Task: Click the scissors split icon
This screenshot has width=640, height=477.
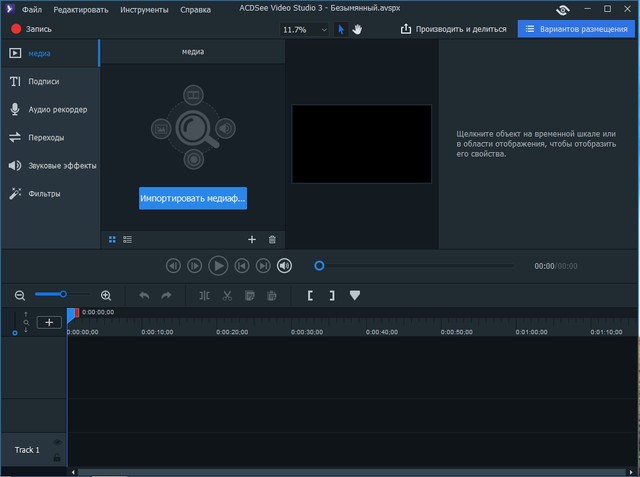Action: click(227, 296)
